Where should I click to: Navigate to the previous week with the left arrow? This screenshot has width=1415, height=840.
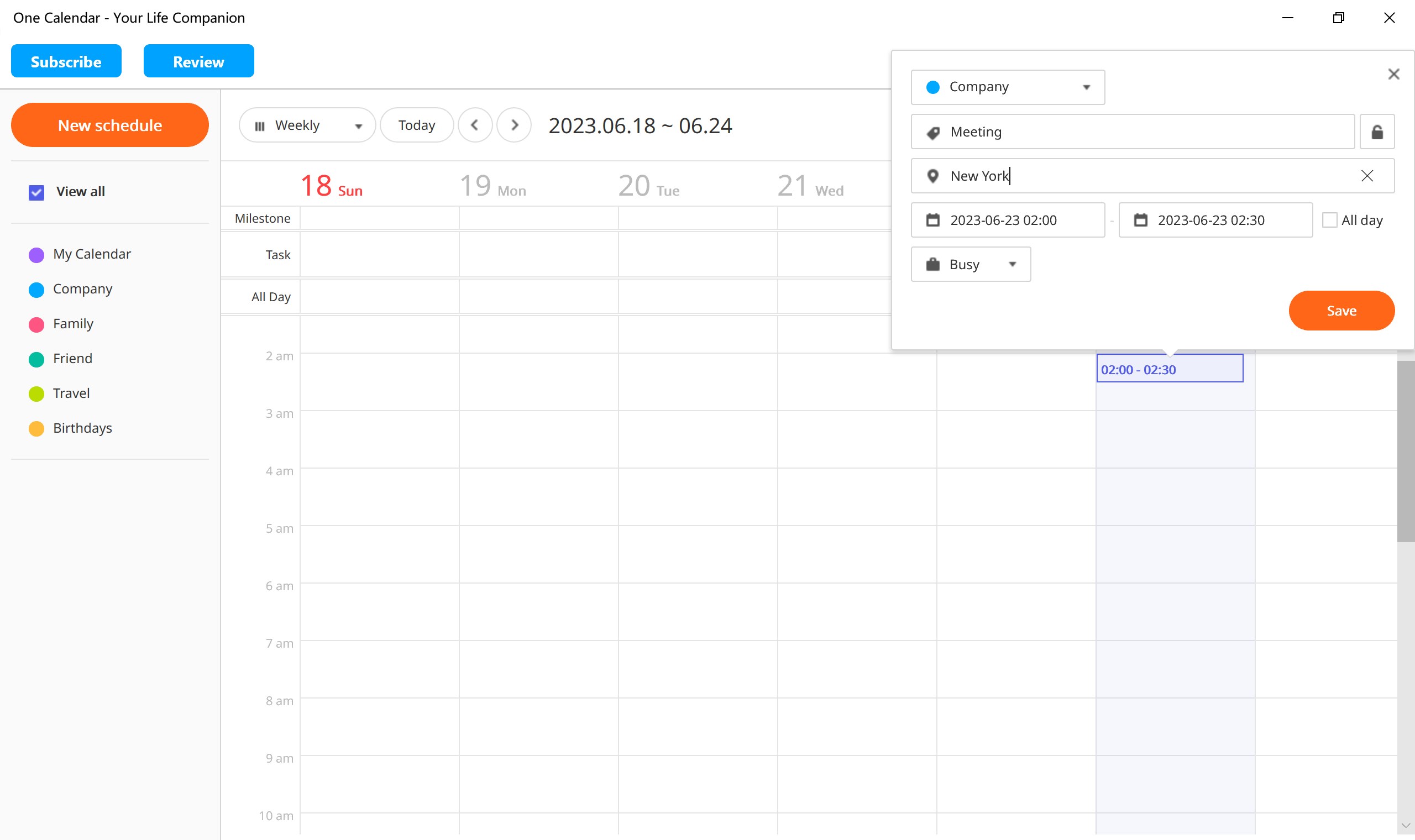click(475, 125)
